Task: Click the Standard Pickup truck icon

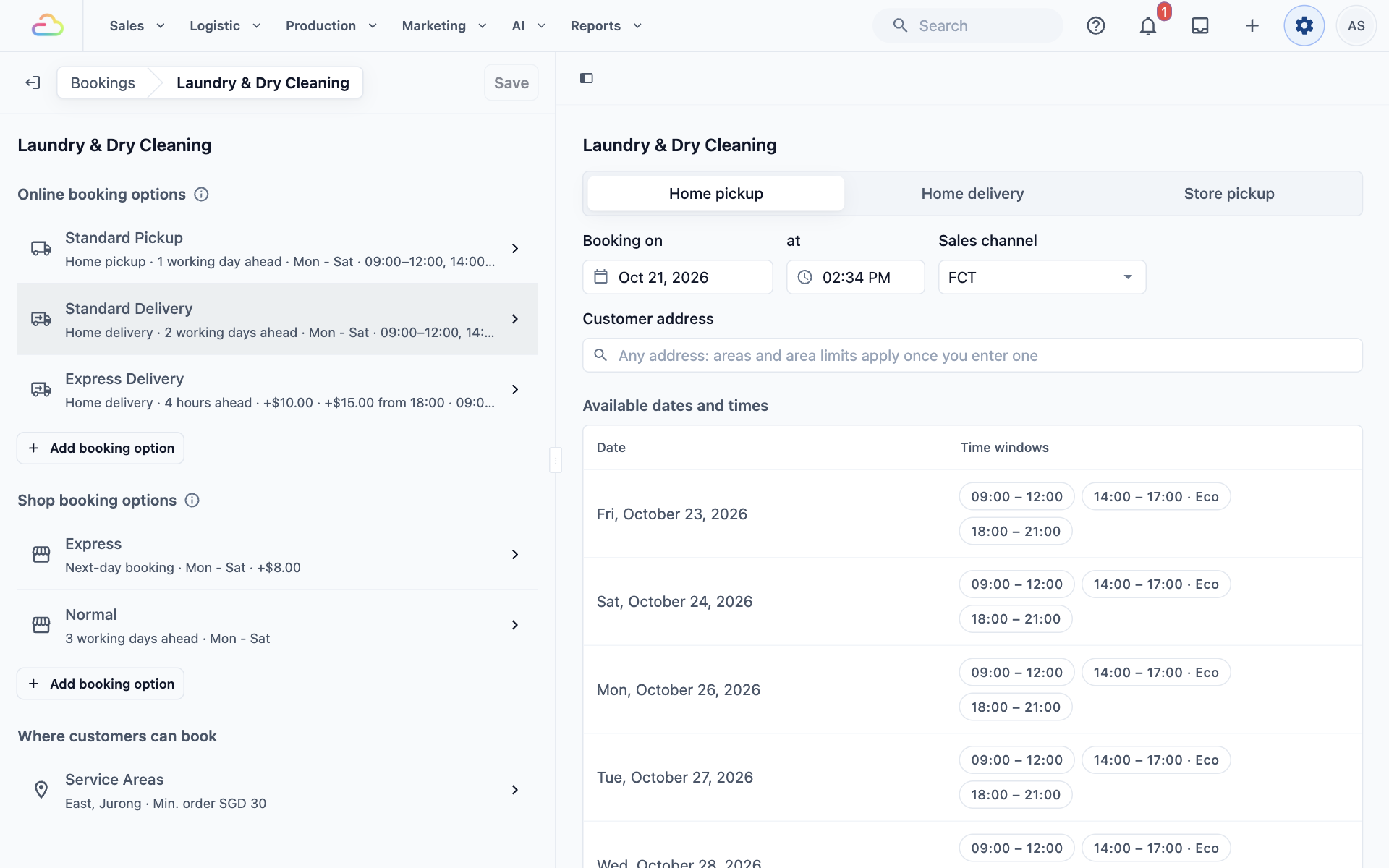Action: pos(41,248)
